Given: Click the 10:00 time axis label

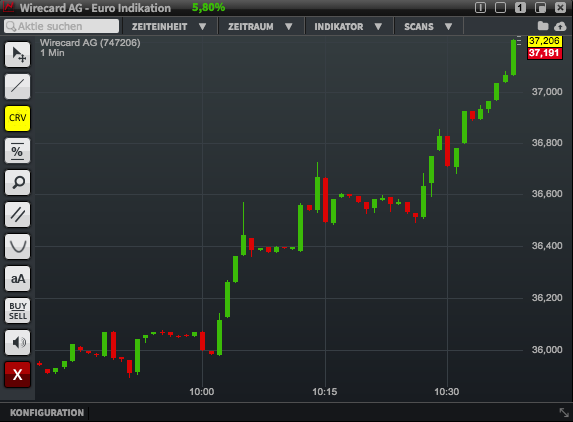Looking at the screenshot, I should pyautogui.click(x=202, y=392).
